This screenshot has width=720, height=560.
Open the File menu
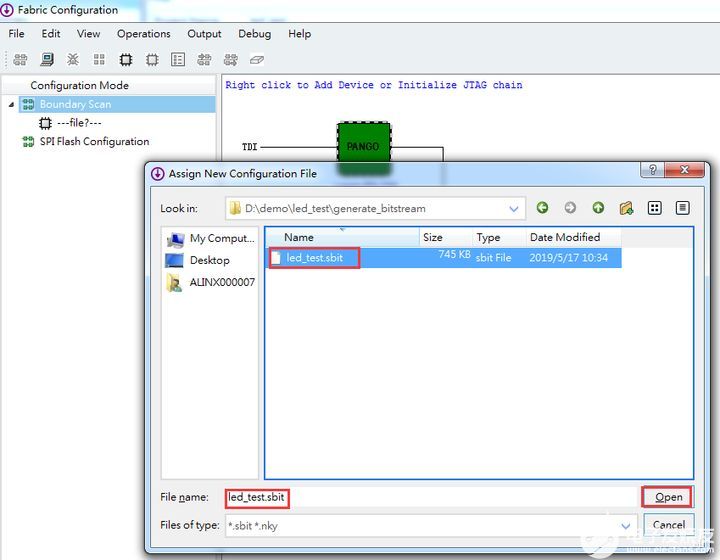pyautogui.click(x=17, y=34)
